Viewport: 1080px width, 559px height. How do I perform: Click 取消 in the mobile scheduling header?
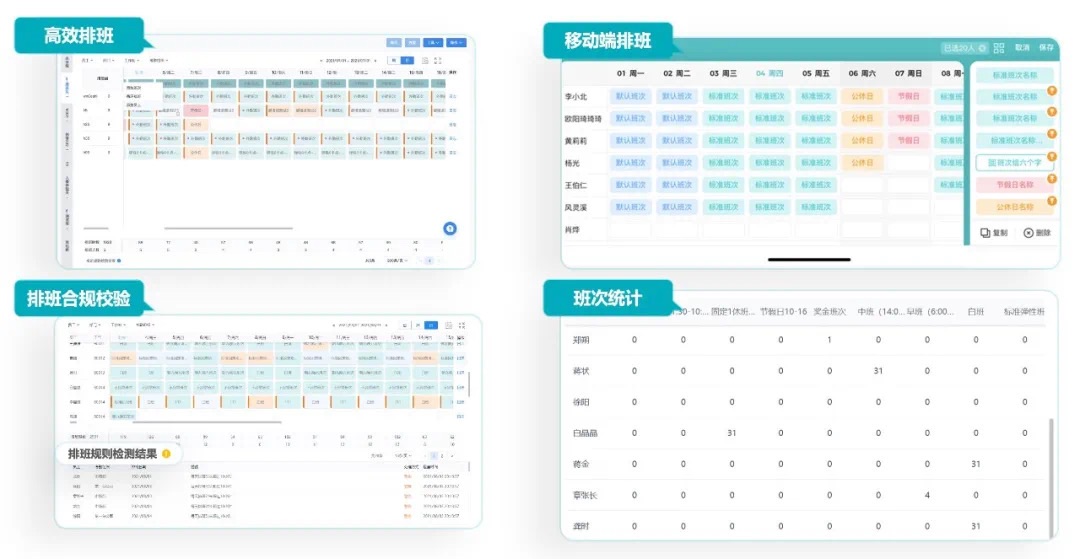pos(1022,48)
